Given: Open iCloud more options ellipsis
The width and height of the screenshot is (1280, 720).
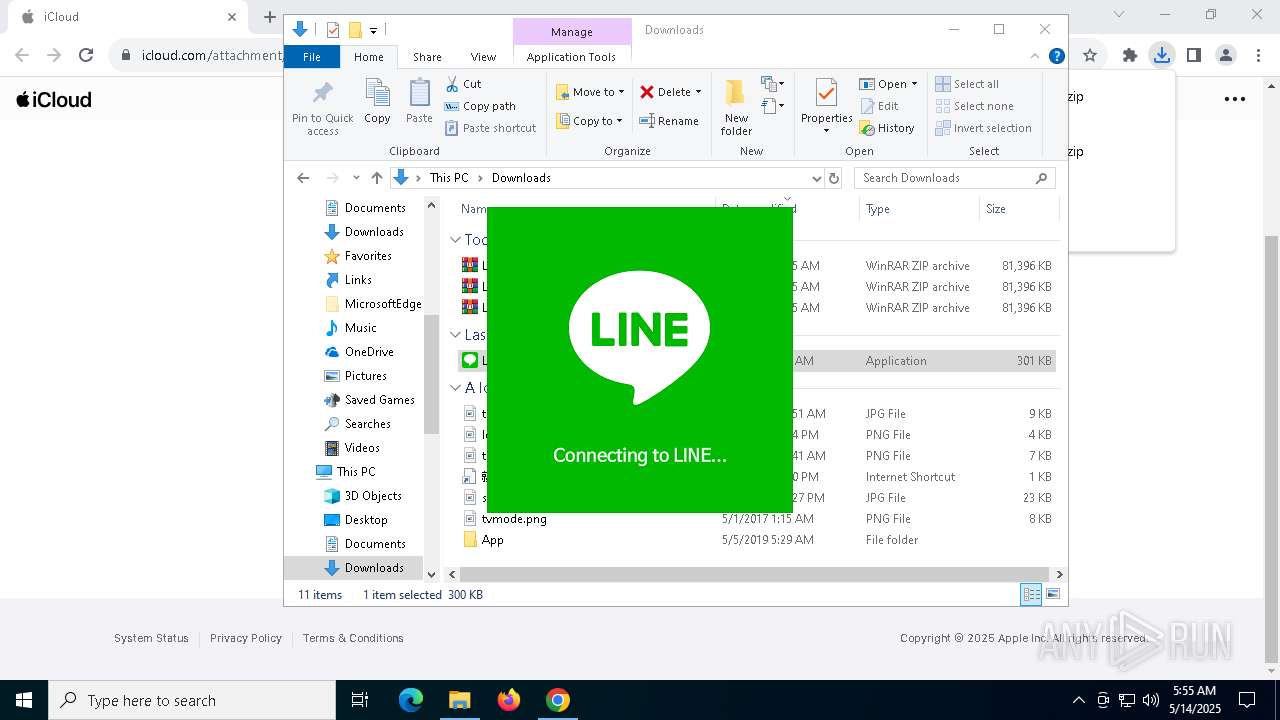Looking at the screenshot, I should 1235,99.
